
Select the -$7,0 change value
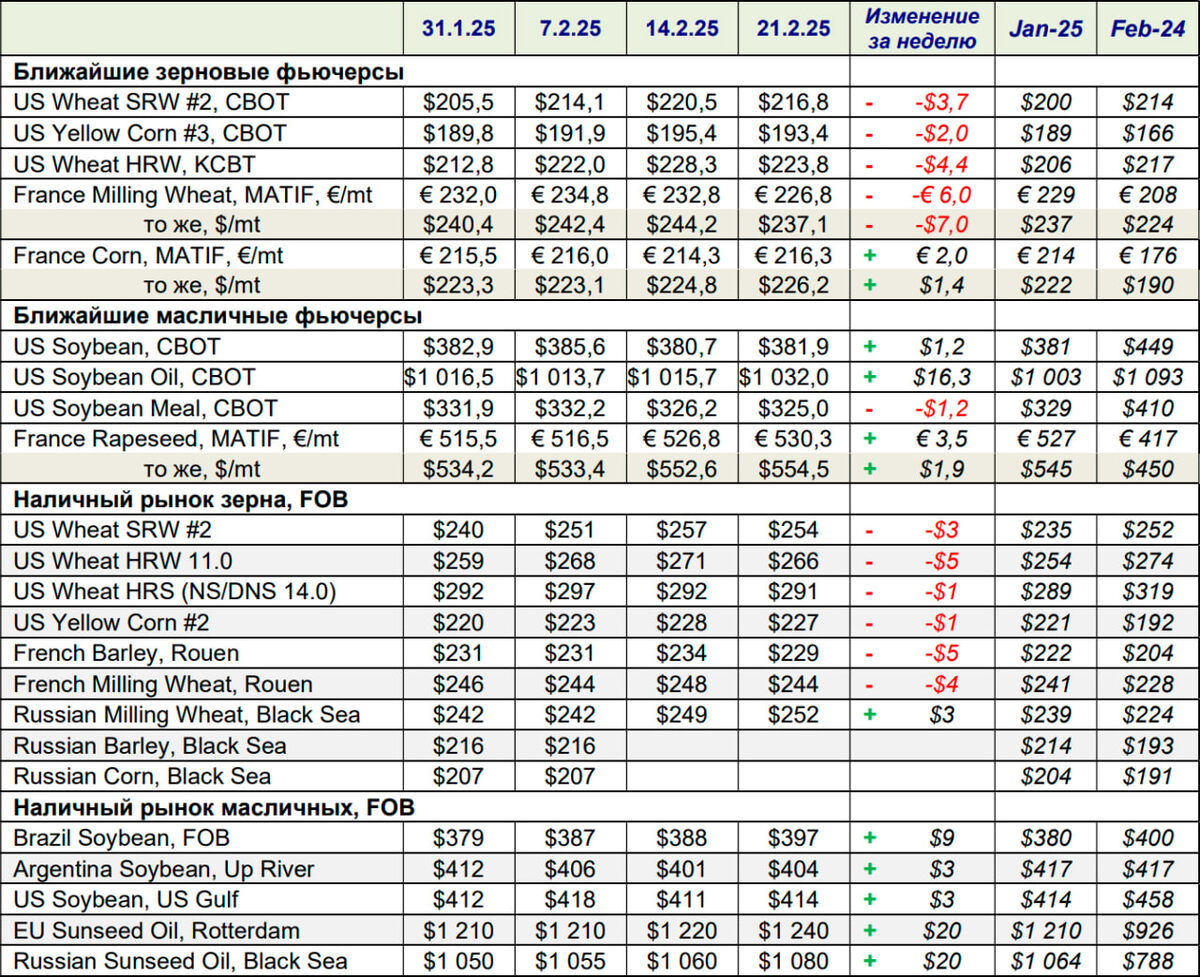pyautogui.click(x=940, y=225)
